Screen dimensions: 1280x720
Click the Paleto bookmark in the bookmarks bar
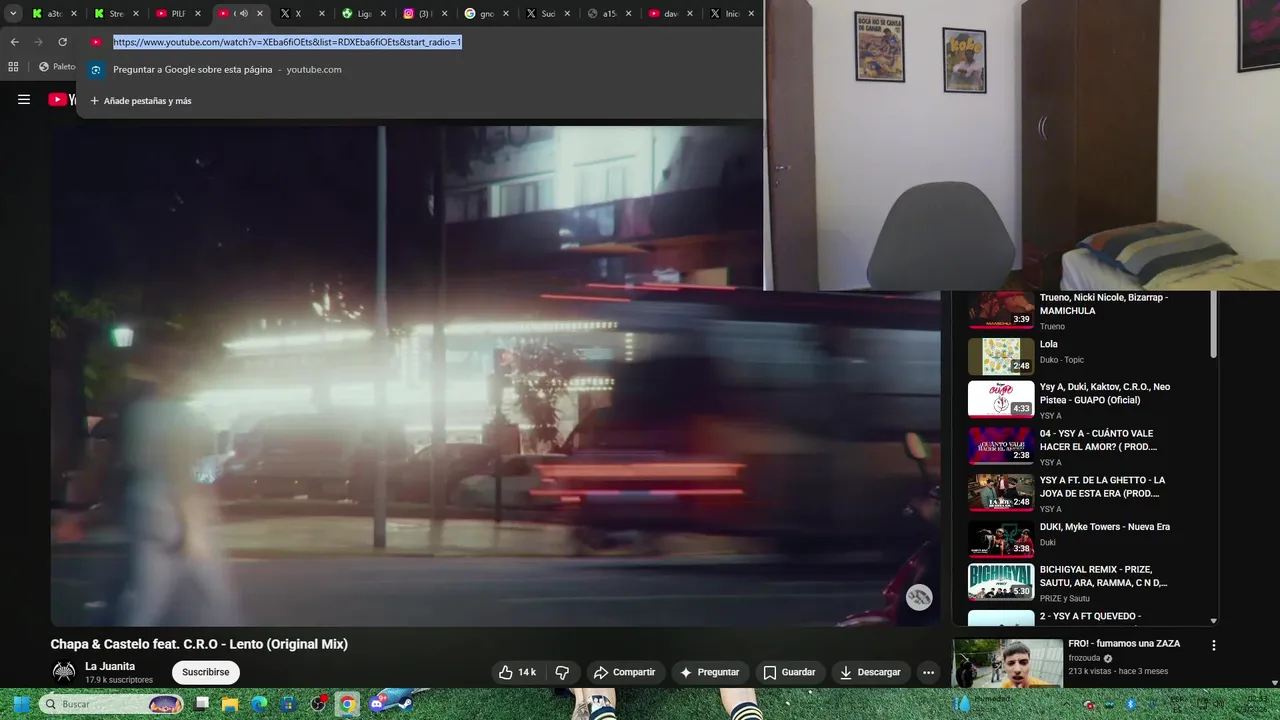57,67
